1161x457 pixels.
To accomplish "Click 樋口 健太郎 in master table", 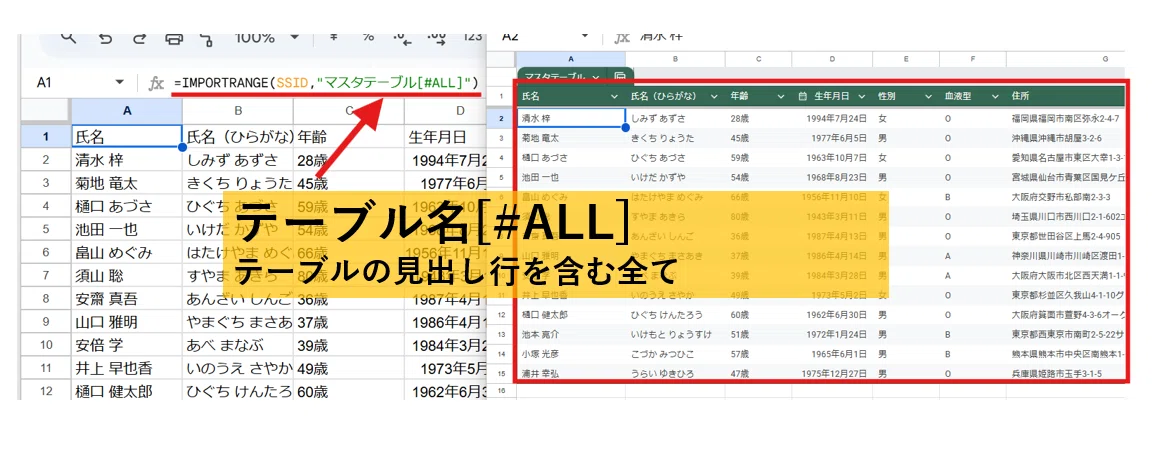I will click(x=543, y=315).
